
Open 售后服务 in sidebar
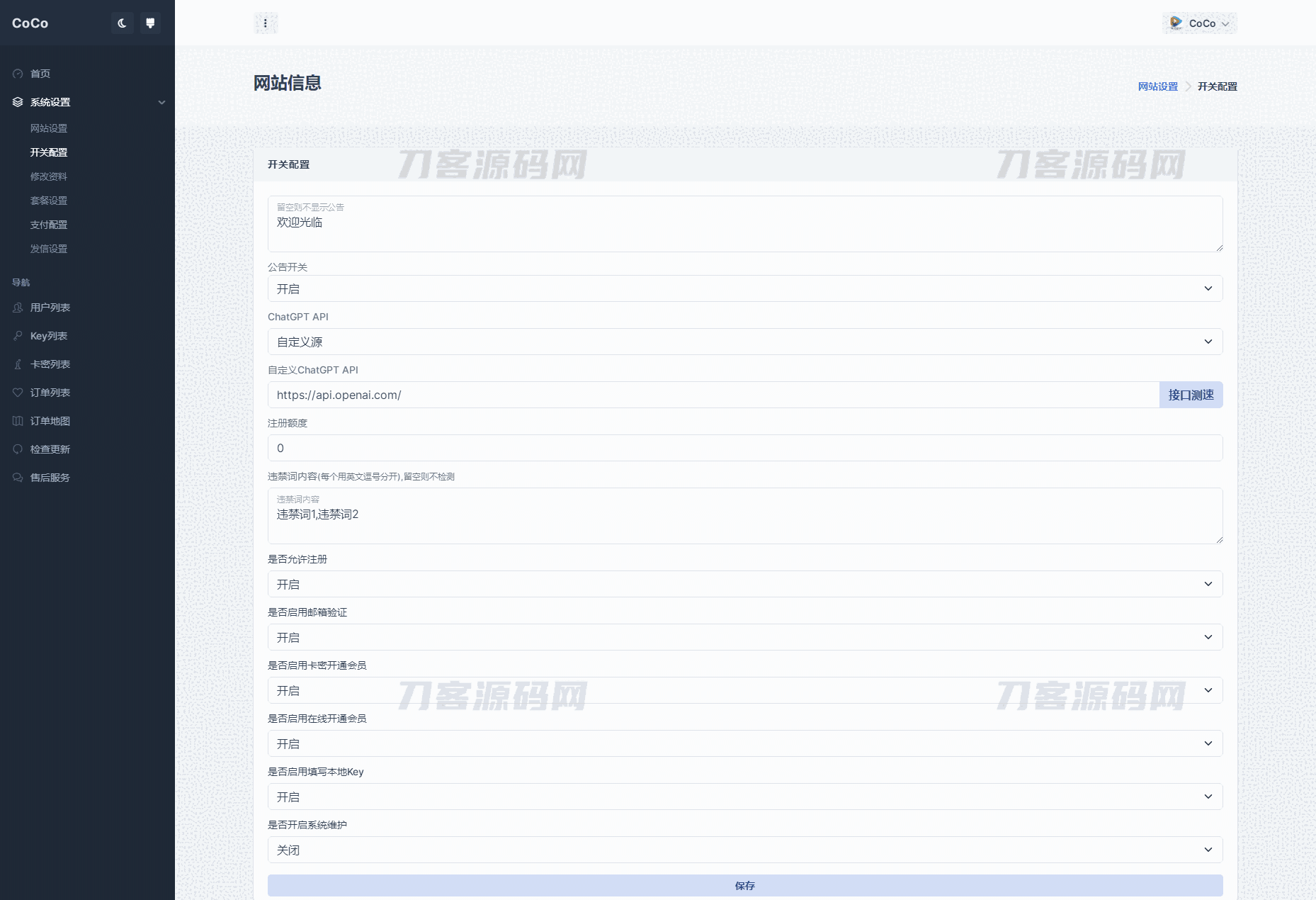pos(50,478)
